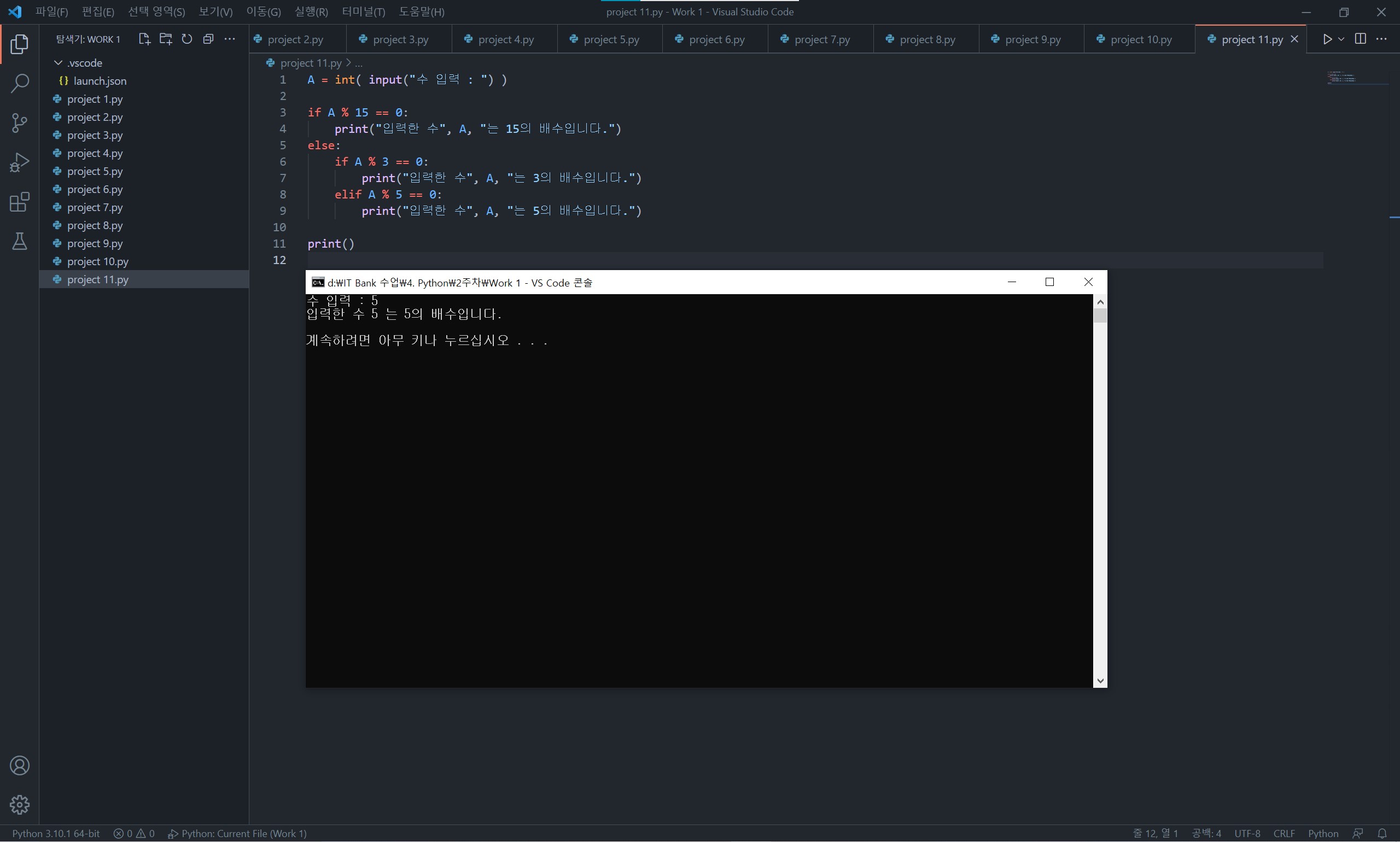Switch to the project 7.py tab
Image resolution: width=1400 pixels, height=842 pixels.
click(x=821, y=40)
